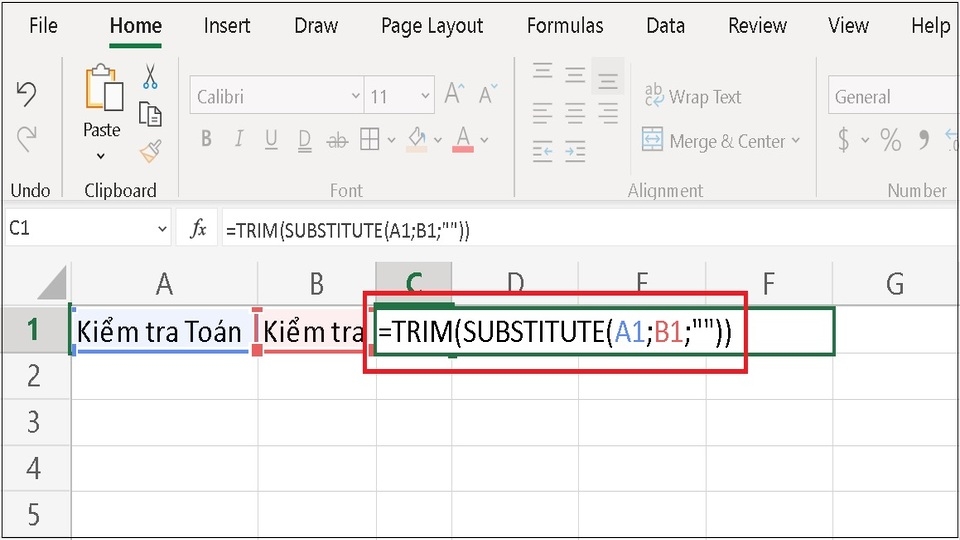
Task: Click the Undo arrow icon
Action: click(26, 94)
